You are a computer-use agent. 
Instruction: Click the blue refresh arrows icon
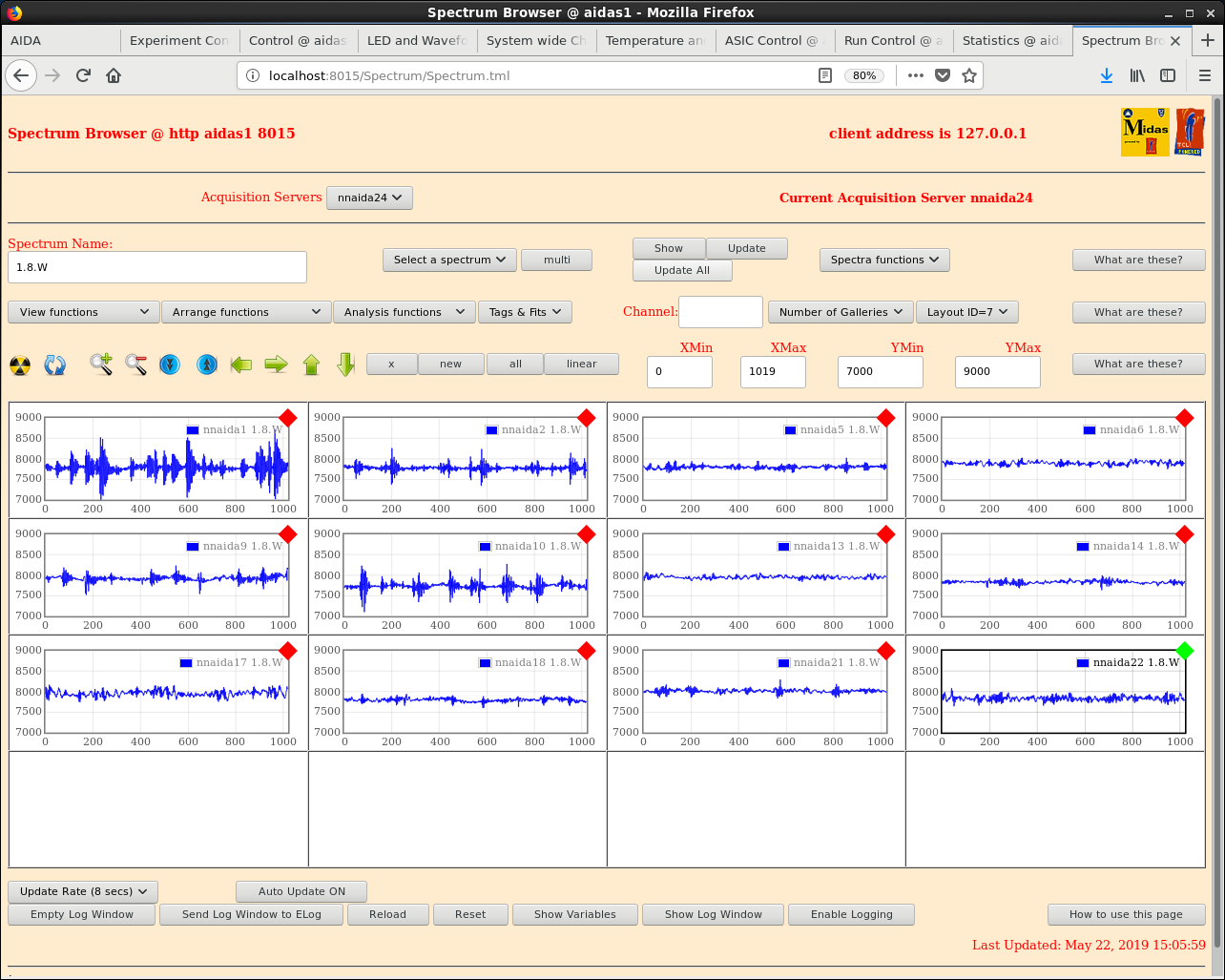tap(55, 365)
